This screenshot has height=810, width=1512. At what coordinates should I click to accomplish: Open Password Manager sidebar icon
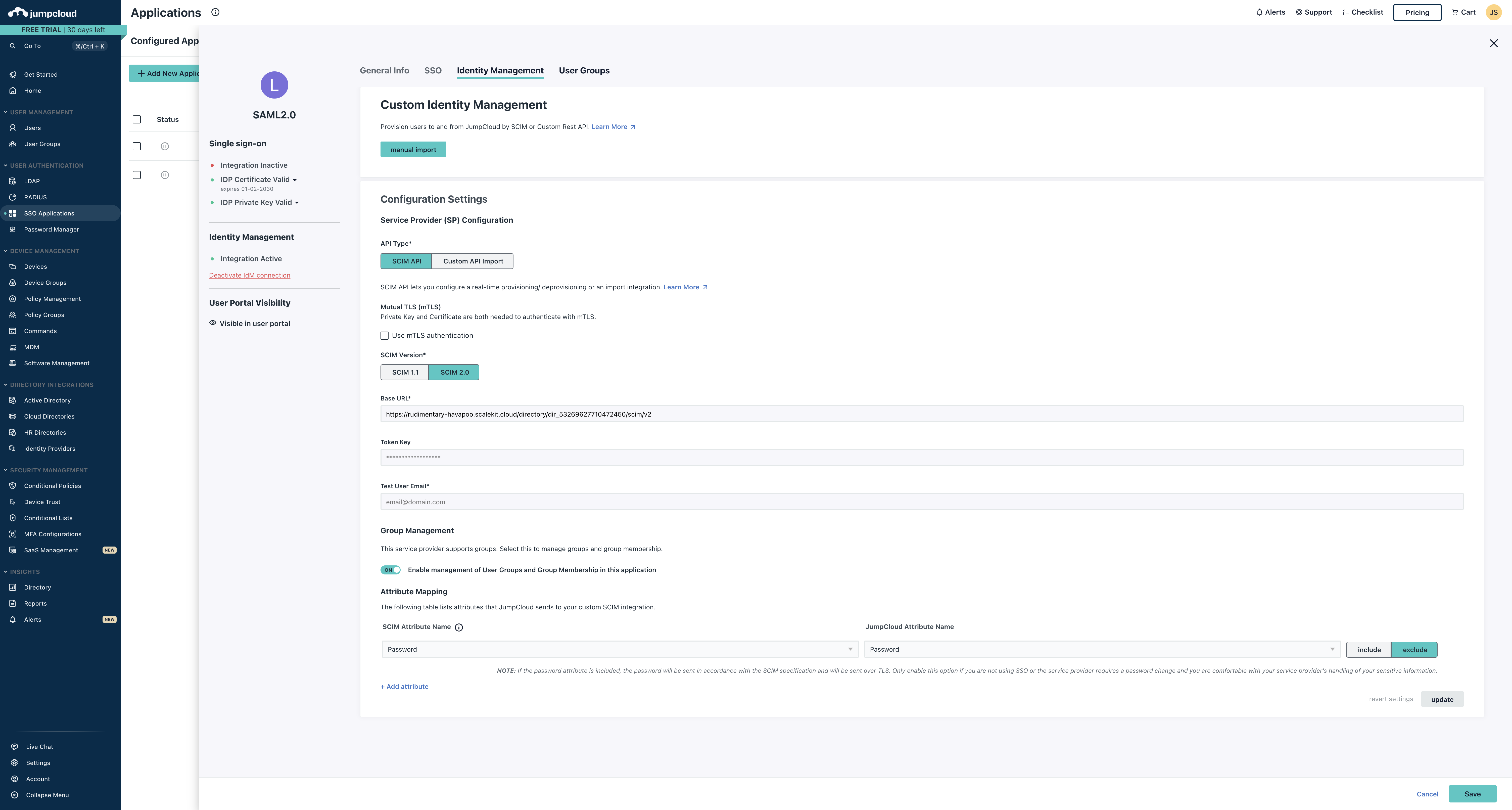[12, 230]
